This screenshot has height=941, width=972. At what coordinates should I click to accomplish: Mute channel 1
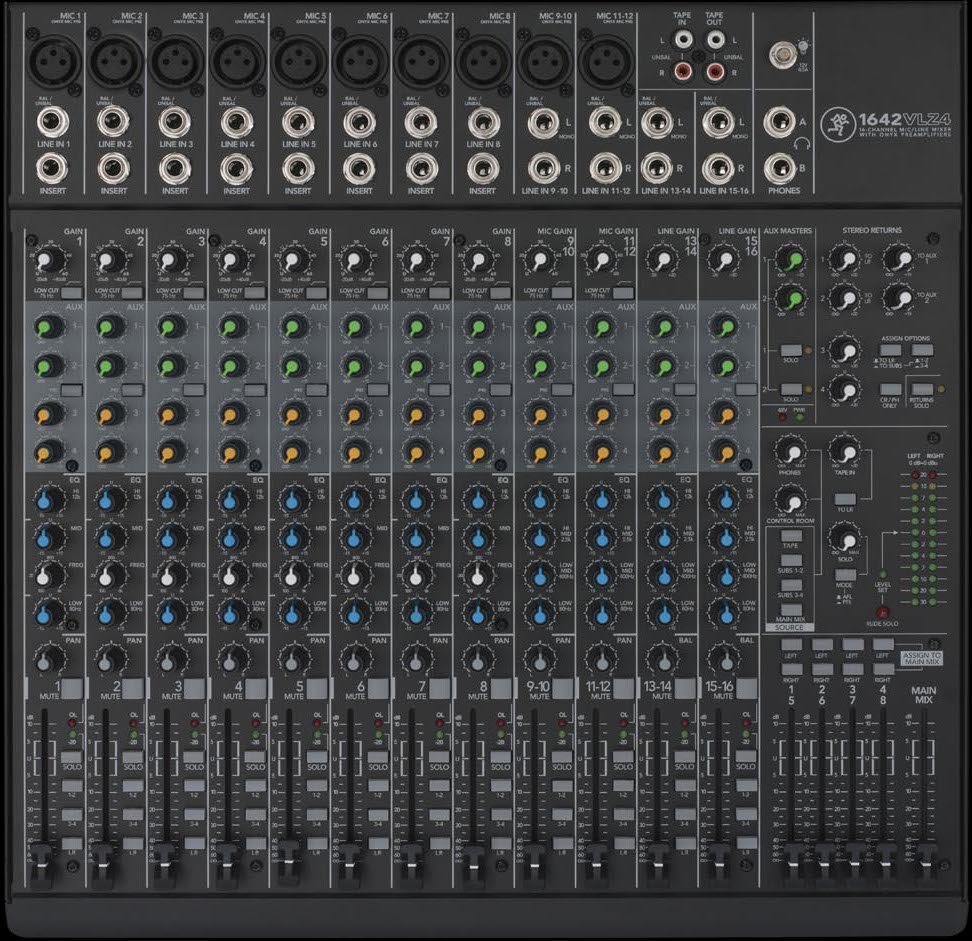pos(72,688)
